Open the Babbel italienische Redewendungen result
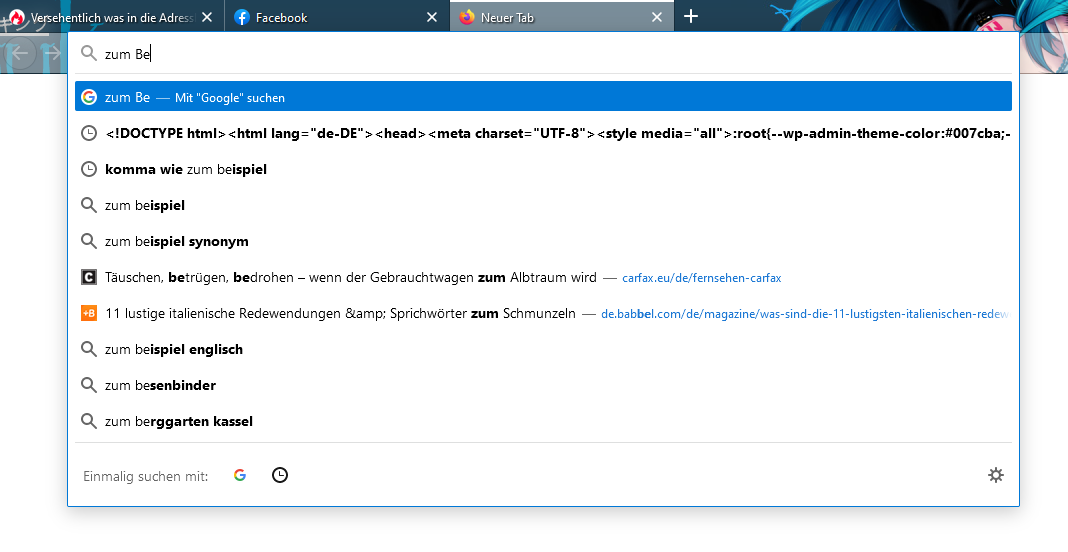Image resolution: width=1068 pixels, height=552 pixels. point(340,313)
